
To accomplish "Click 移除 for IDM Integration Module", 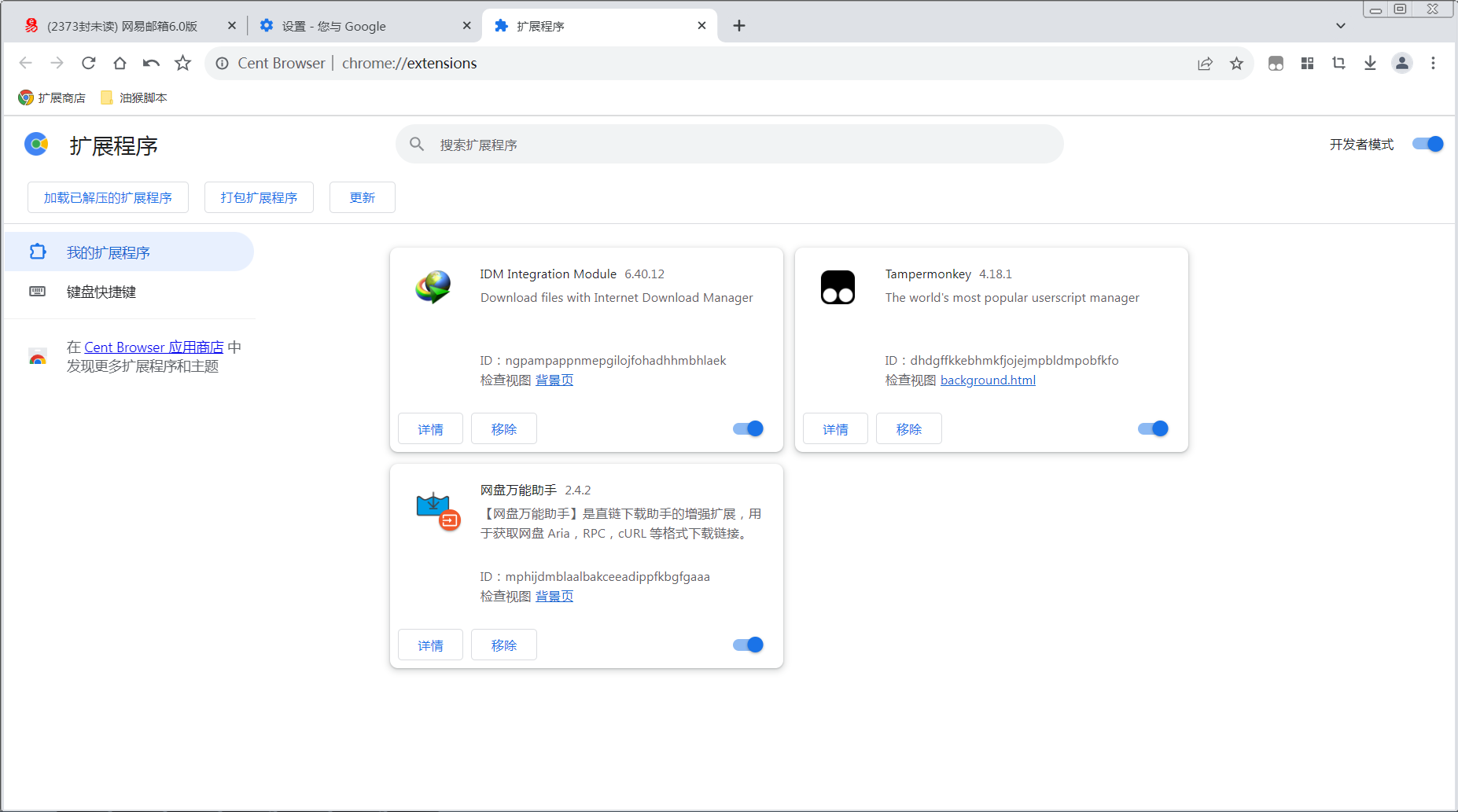I will coord(503,428).
